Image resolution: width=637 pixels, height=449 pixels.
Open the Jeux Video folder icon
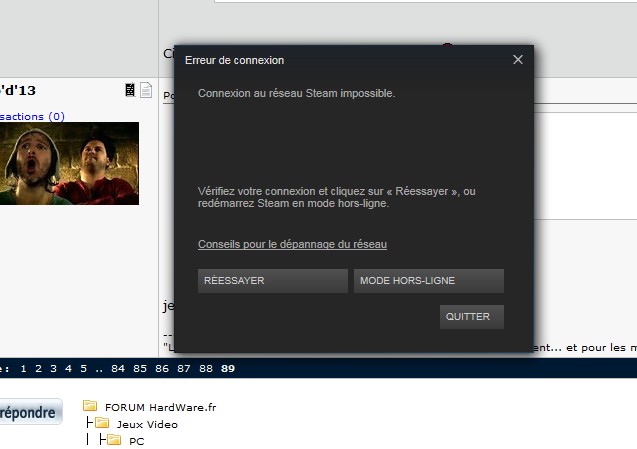click(102, 423)
